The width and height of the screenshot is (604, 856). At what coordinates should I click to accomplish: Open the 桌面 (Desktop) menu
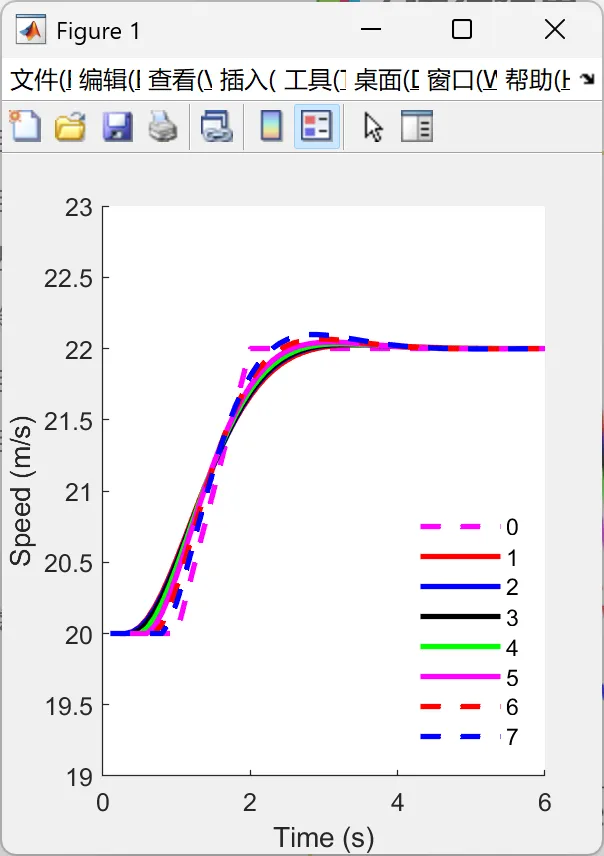[387, 80]
